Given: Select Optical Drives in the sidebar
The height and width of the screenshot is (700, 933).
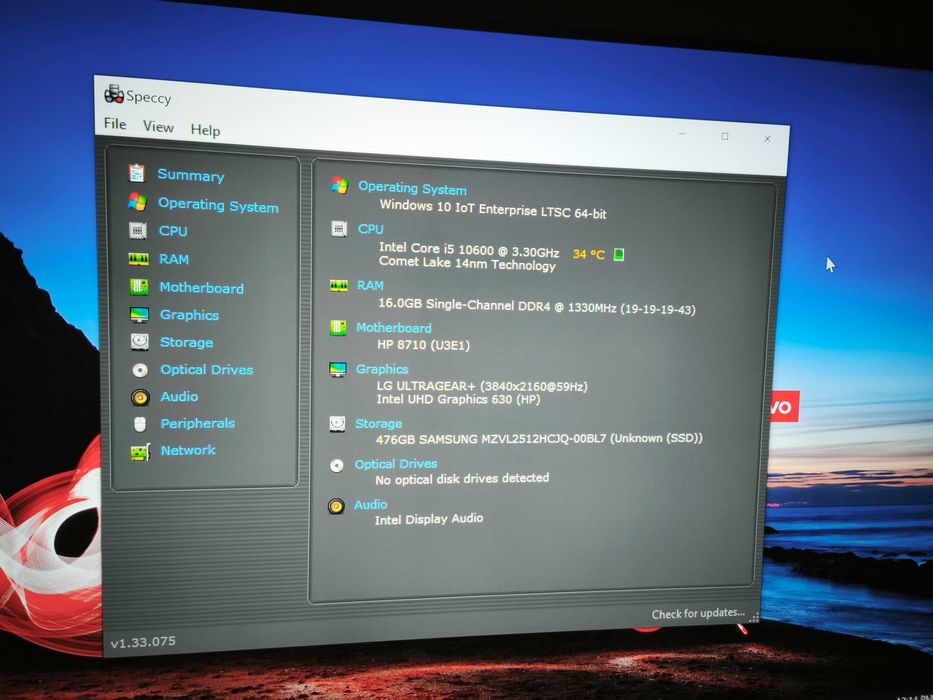Looking at the screenshot, I should coord(206,370).
